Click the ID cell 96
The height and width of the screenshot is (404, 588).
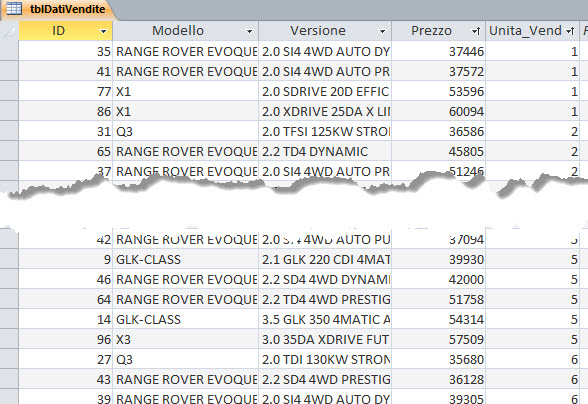click(x=66, y=339)
